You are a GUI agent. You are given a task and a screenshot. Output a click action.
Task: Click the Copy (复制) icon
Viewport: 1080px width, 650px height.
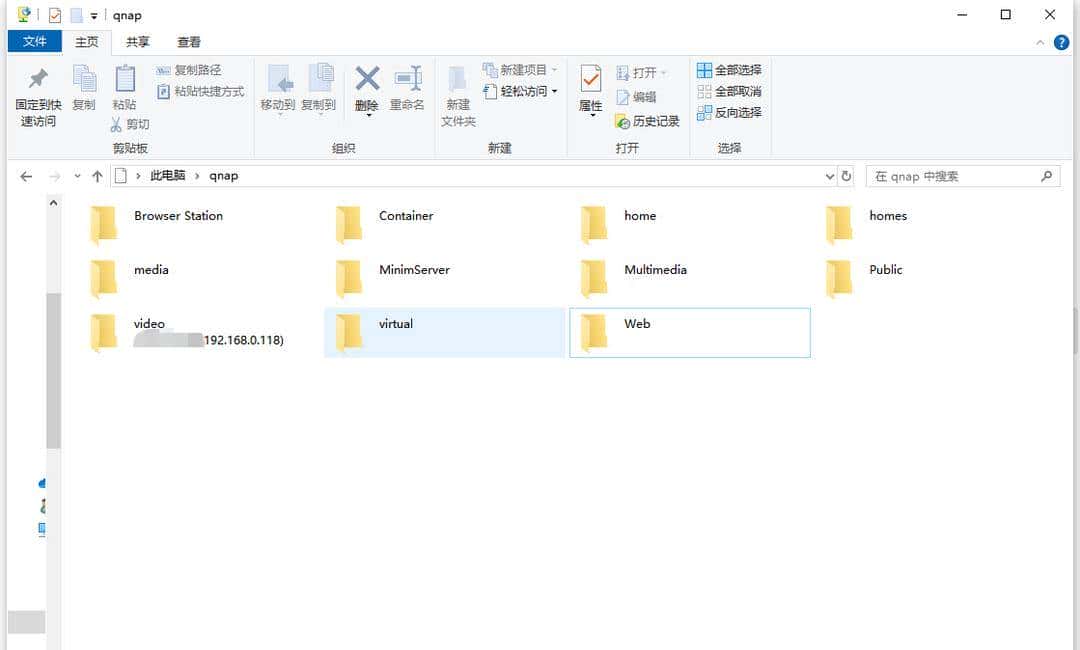pyautogui.click(x=85, y=90)
